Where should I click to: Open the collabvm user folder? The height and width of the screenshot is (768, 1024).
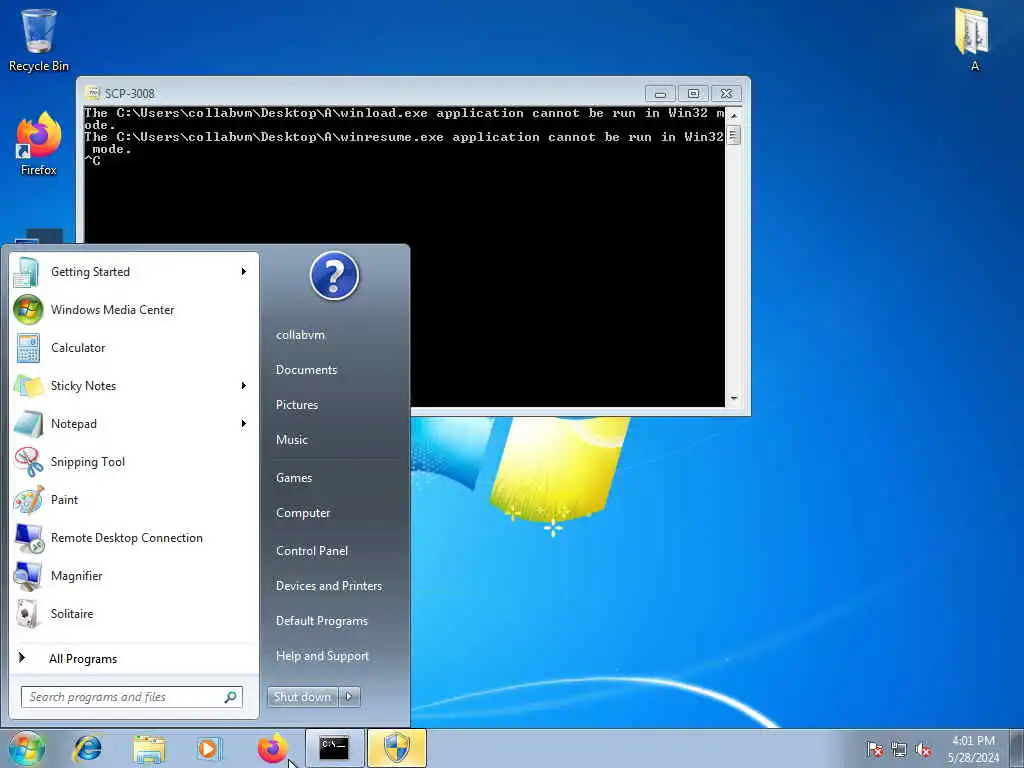[x=300, y=334]
